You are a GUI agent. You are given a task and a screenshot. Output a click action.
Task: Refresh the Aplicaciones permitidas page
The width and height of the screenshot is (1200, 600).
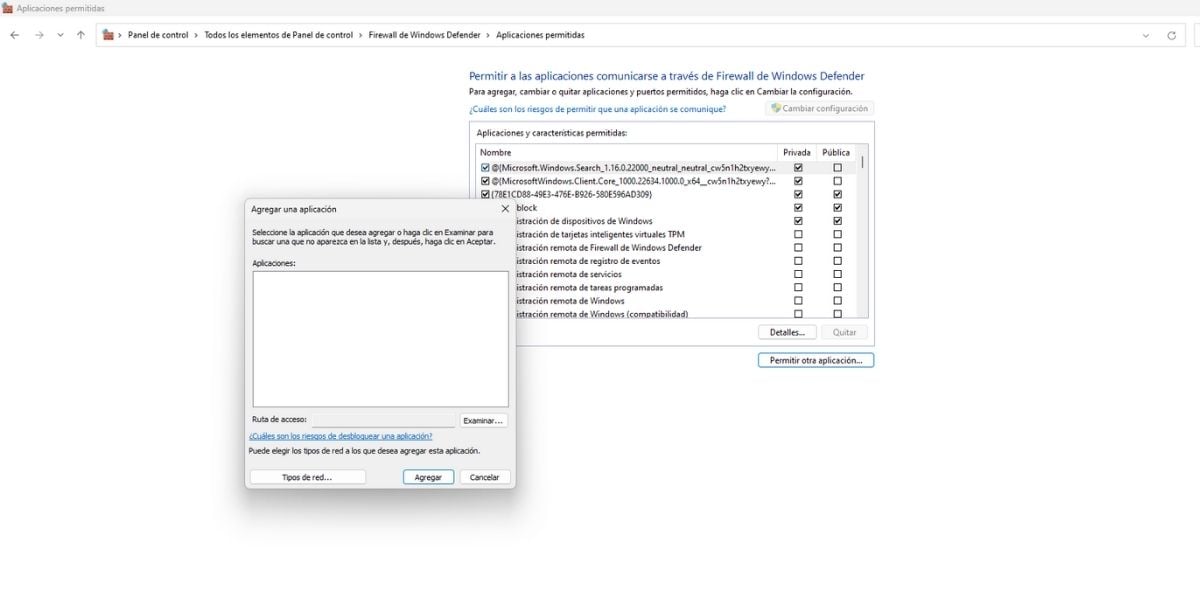pos(1172,35)
